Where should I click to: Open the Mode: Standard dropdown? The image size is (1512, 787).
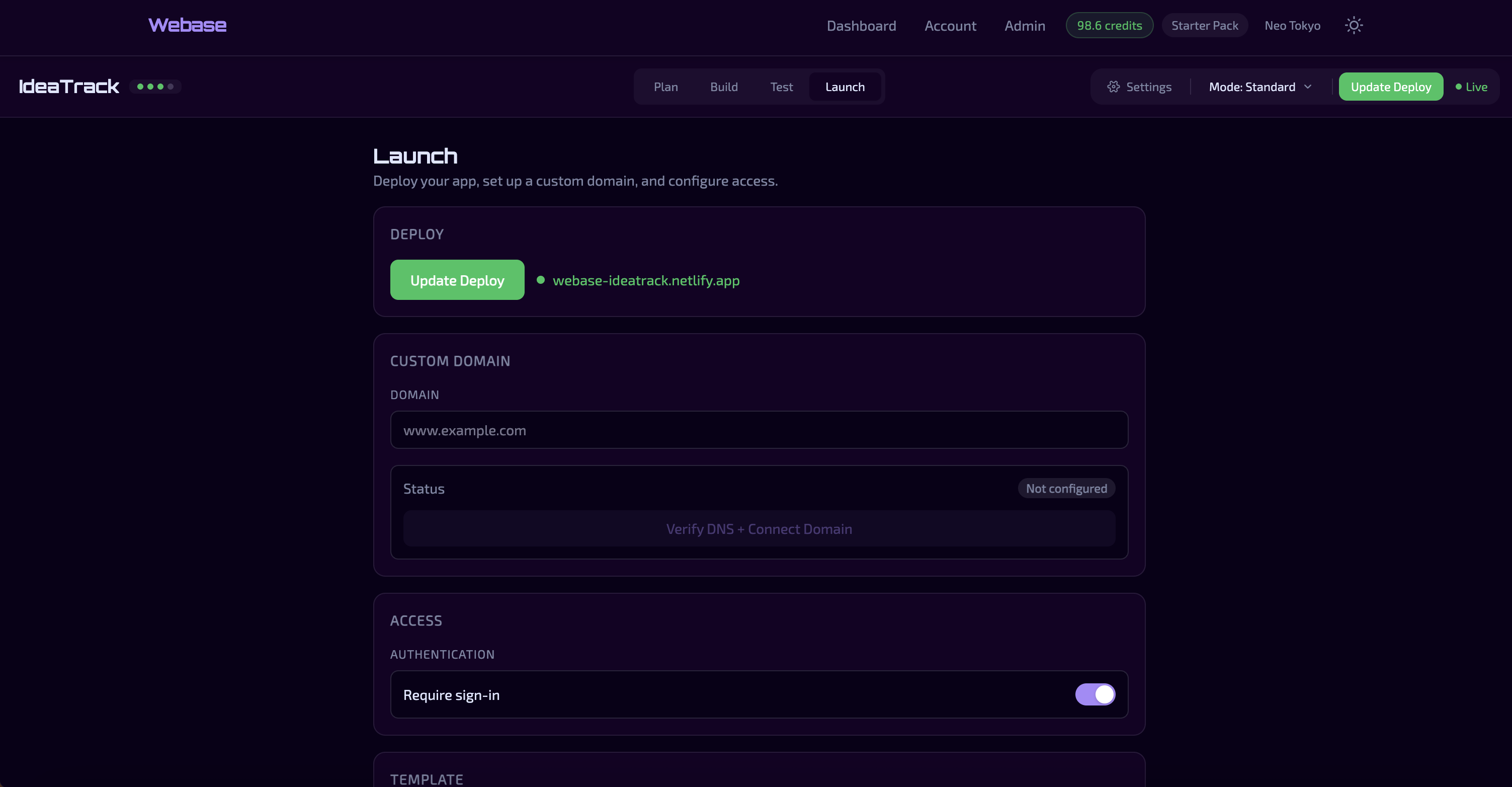[x=1259, y=87]
